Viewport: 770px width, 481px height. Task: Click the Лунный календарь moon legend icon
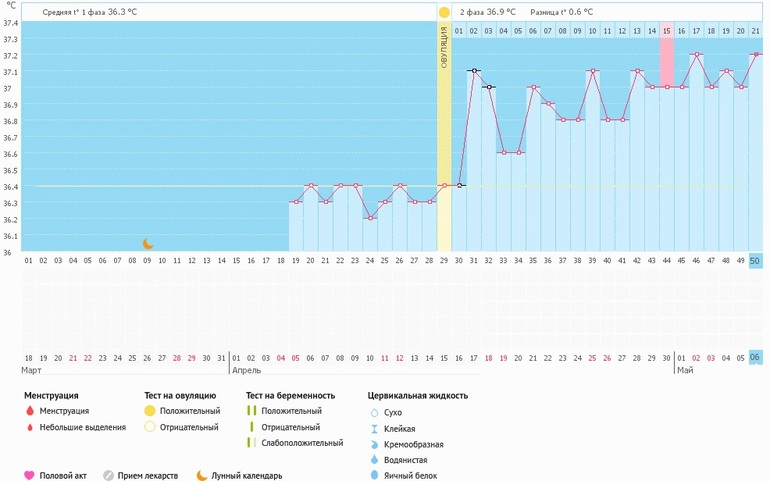pyautogui.click(x=201, y=475)
